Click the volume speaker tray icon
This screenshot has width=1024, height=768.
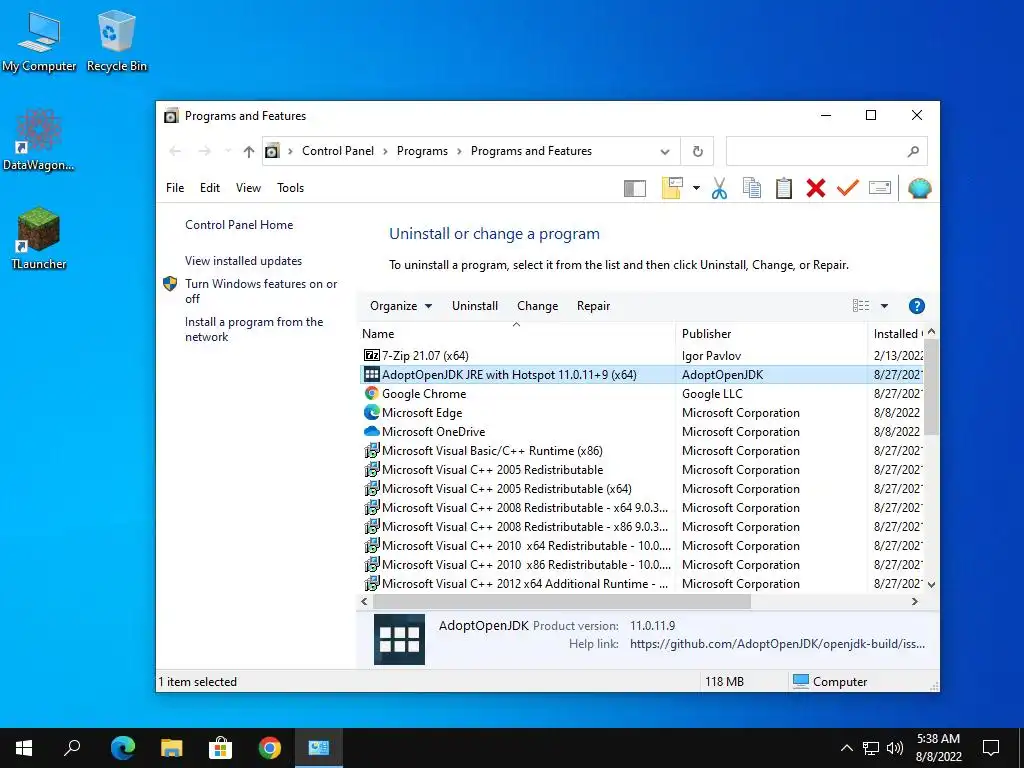tap(895, 748)
